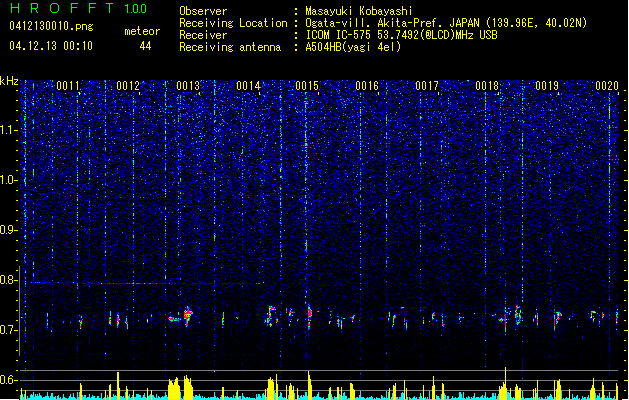Click the meteor count value 44
The width and height of the screenshot is (629, 400).
click(145, 46)
